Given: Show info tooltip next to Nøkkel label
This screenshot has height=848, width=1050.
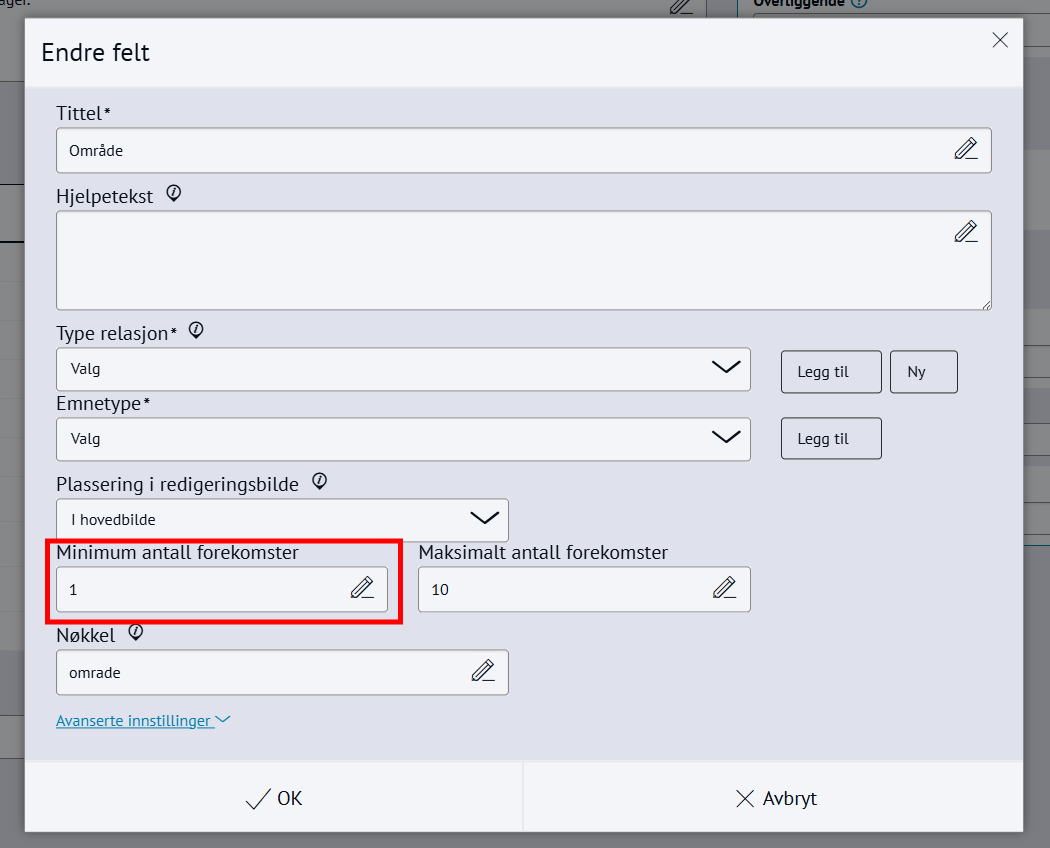Looking at the screenshot, I should tap(136, 632).
